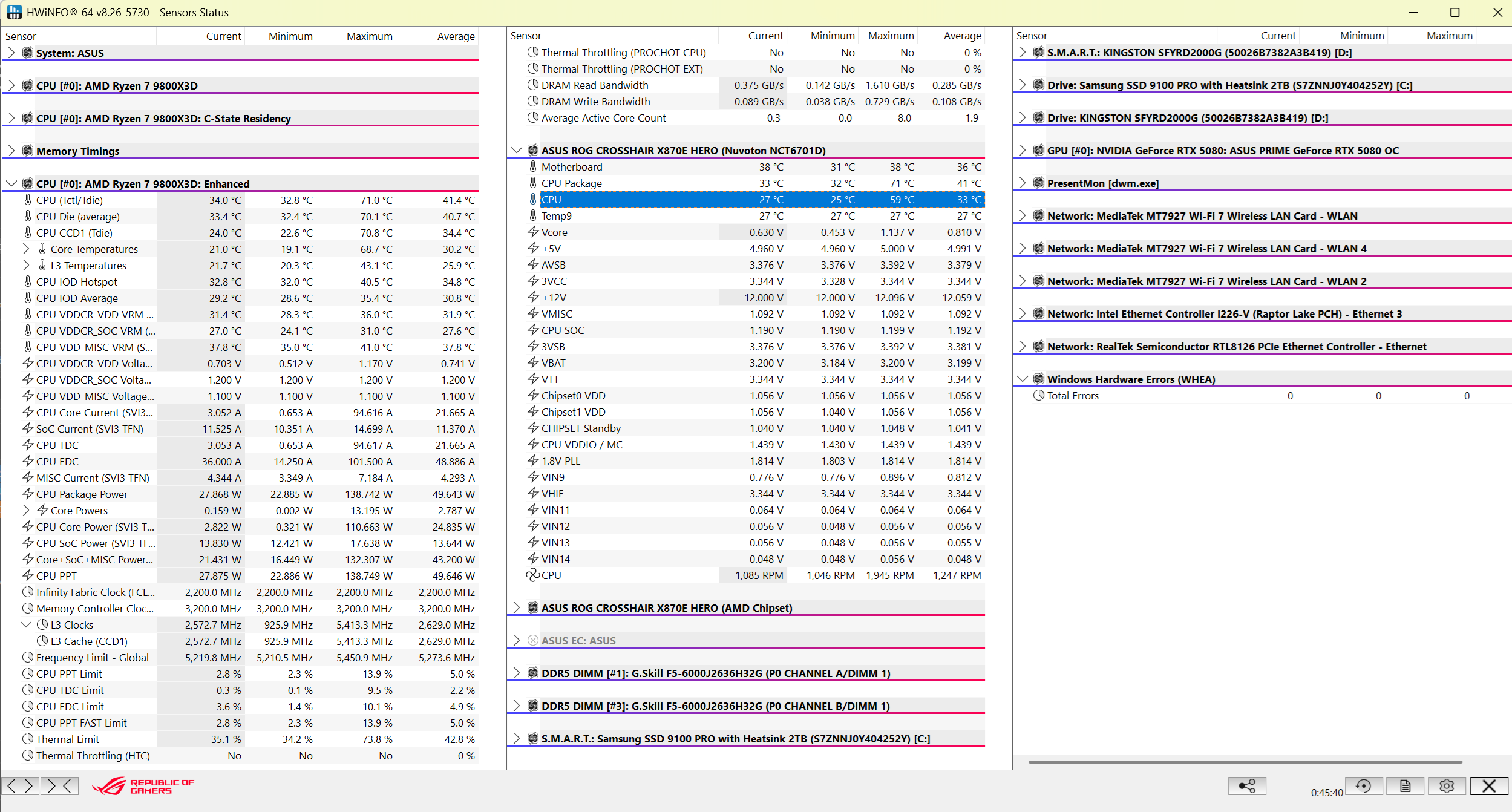
Task: Click the Minimum column header in the right panel
Action: click(1344, 36)
